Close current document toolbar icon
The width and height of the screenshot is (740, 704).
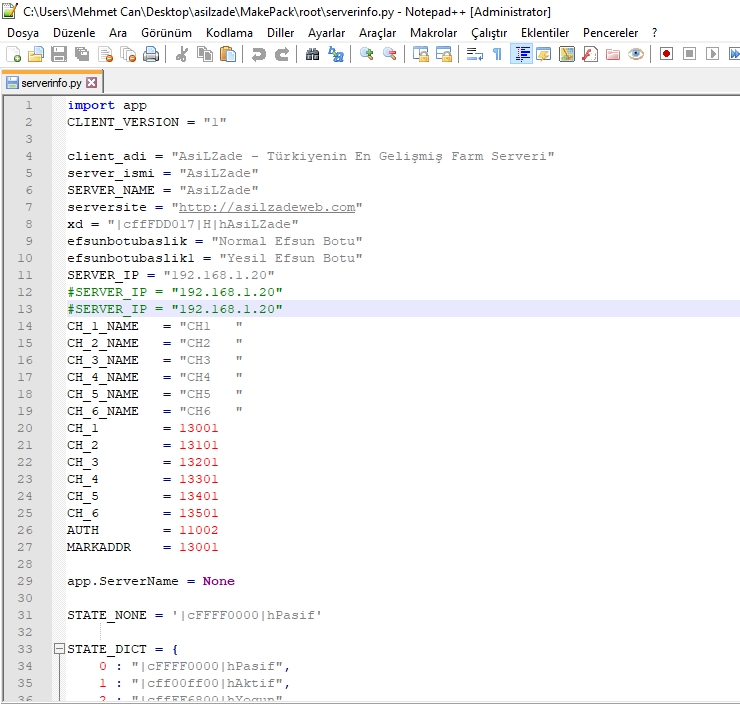point(105,54)
